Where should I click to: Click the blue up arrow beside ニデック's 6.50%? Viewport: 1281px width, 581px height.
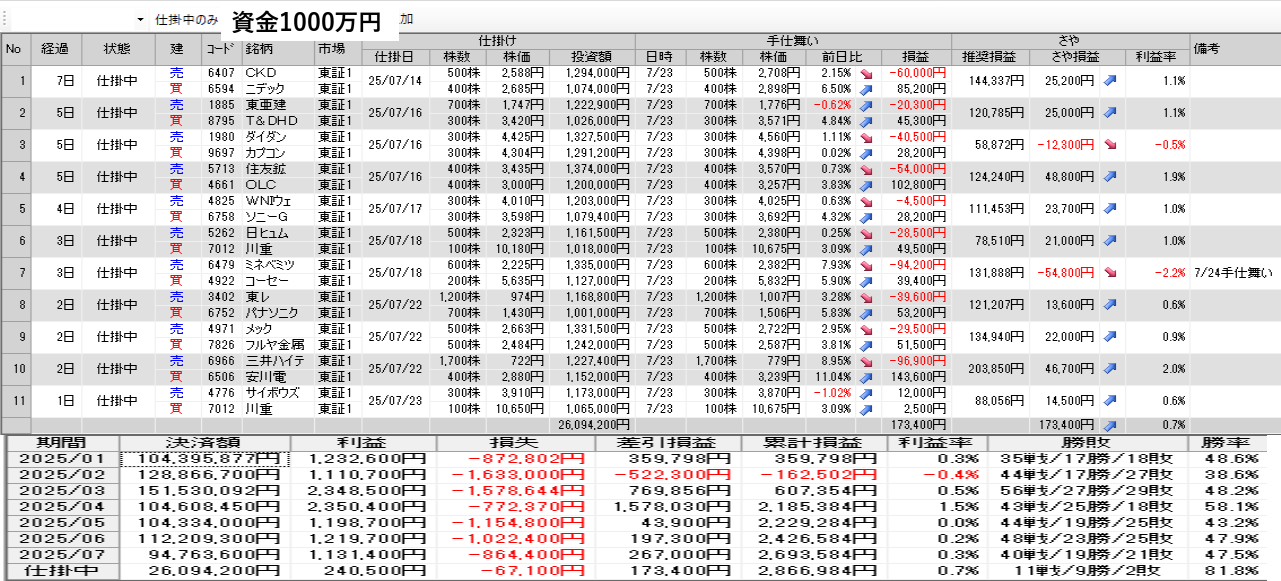(x=864, y=89)
